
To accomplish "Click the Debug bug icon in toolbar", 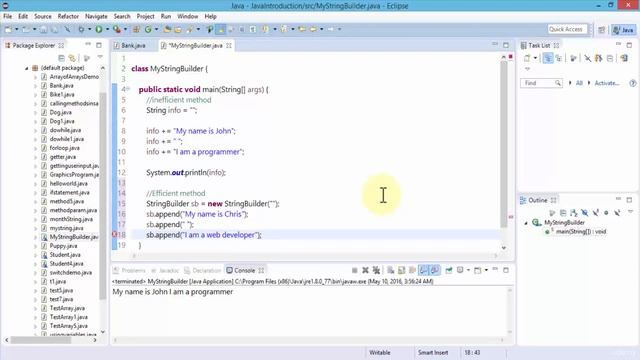I will (81, 29).
